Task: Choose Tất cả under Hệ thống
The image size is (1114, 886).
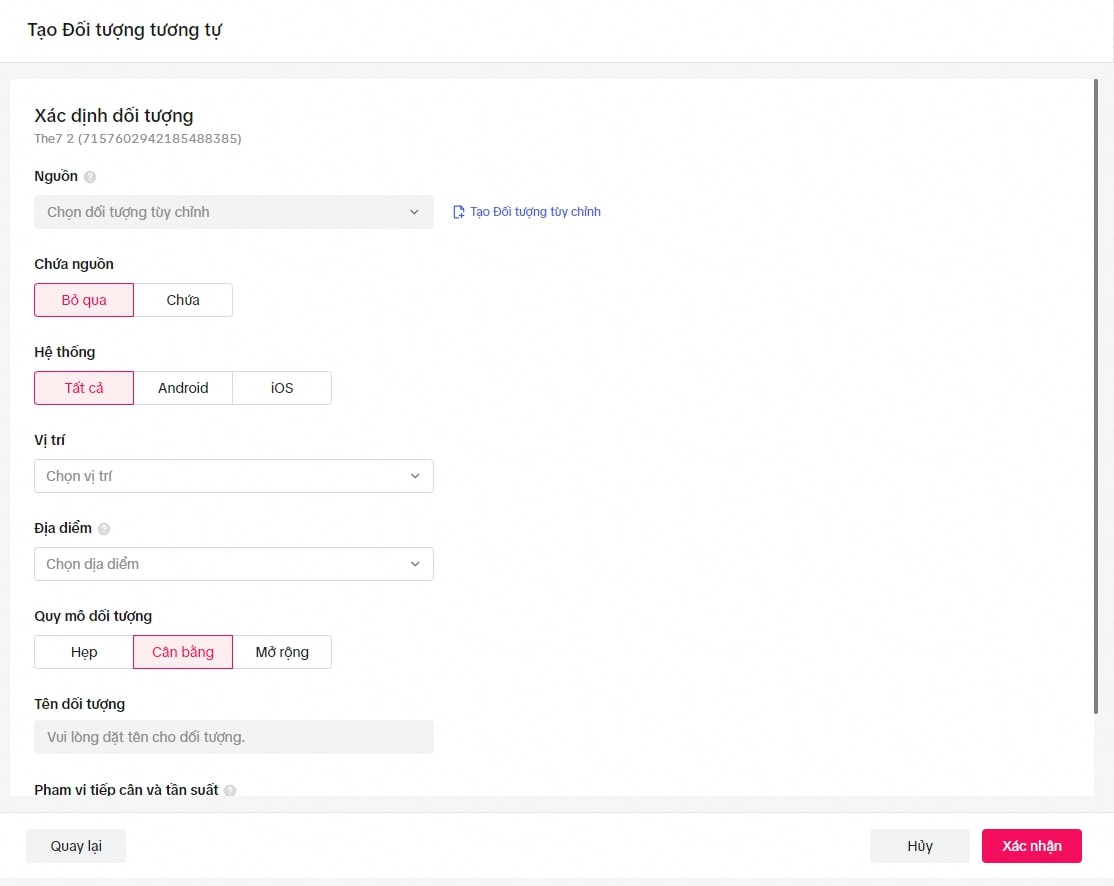Action: point(84,388)
